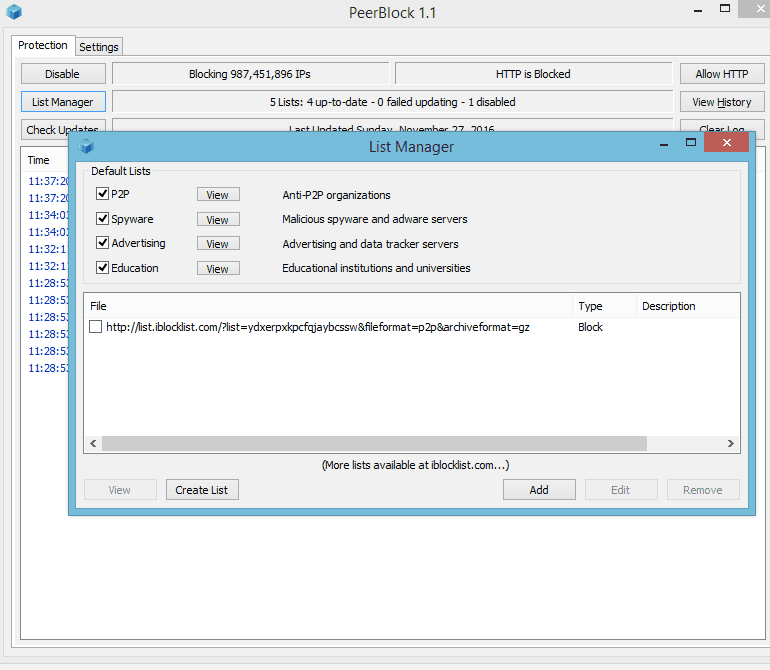Click 'More lists available at iblocklist.com' text
This screenshot has width=770, height=670.
point(415,465)
